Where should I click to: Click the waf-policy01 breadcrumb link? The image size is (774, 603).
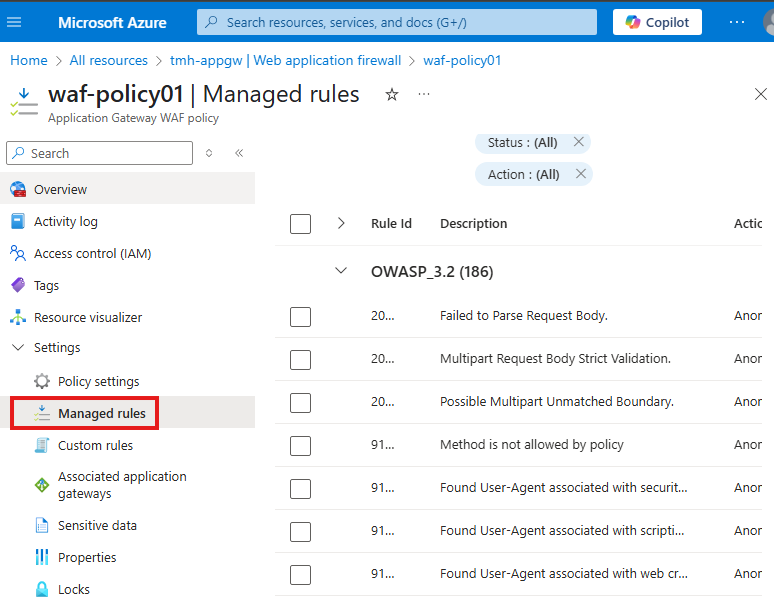pos(462,60)
